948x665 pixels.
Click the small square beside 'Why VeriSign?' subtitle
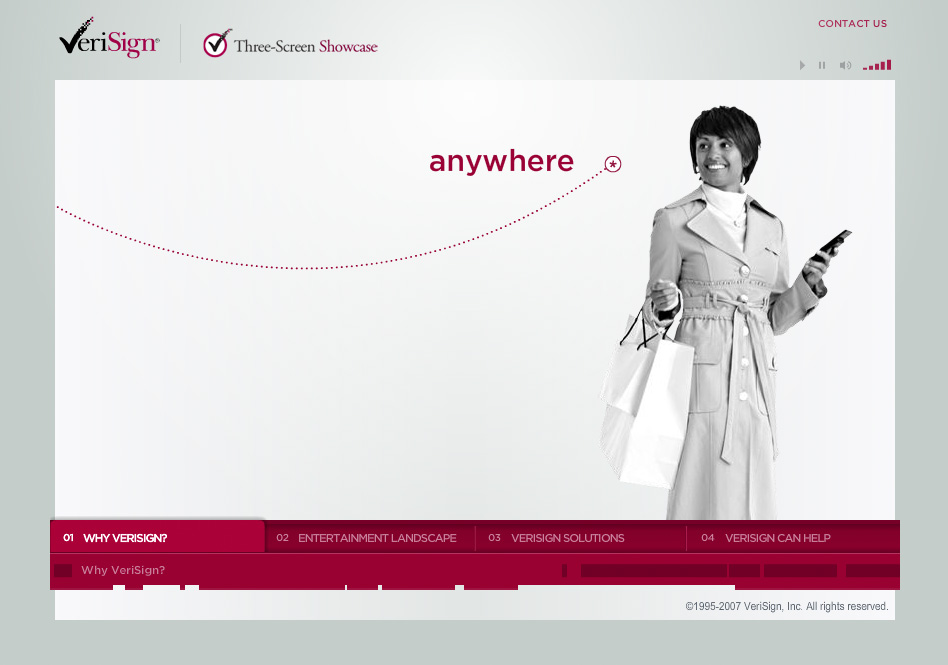pyautogui.click(x=63, y=570)
